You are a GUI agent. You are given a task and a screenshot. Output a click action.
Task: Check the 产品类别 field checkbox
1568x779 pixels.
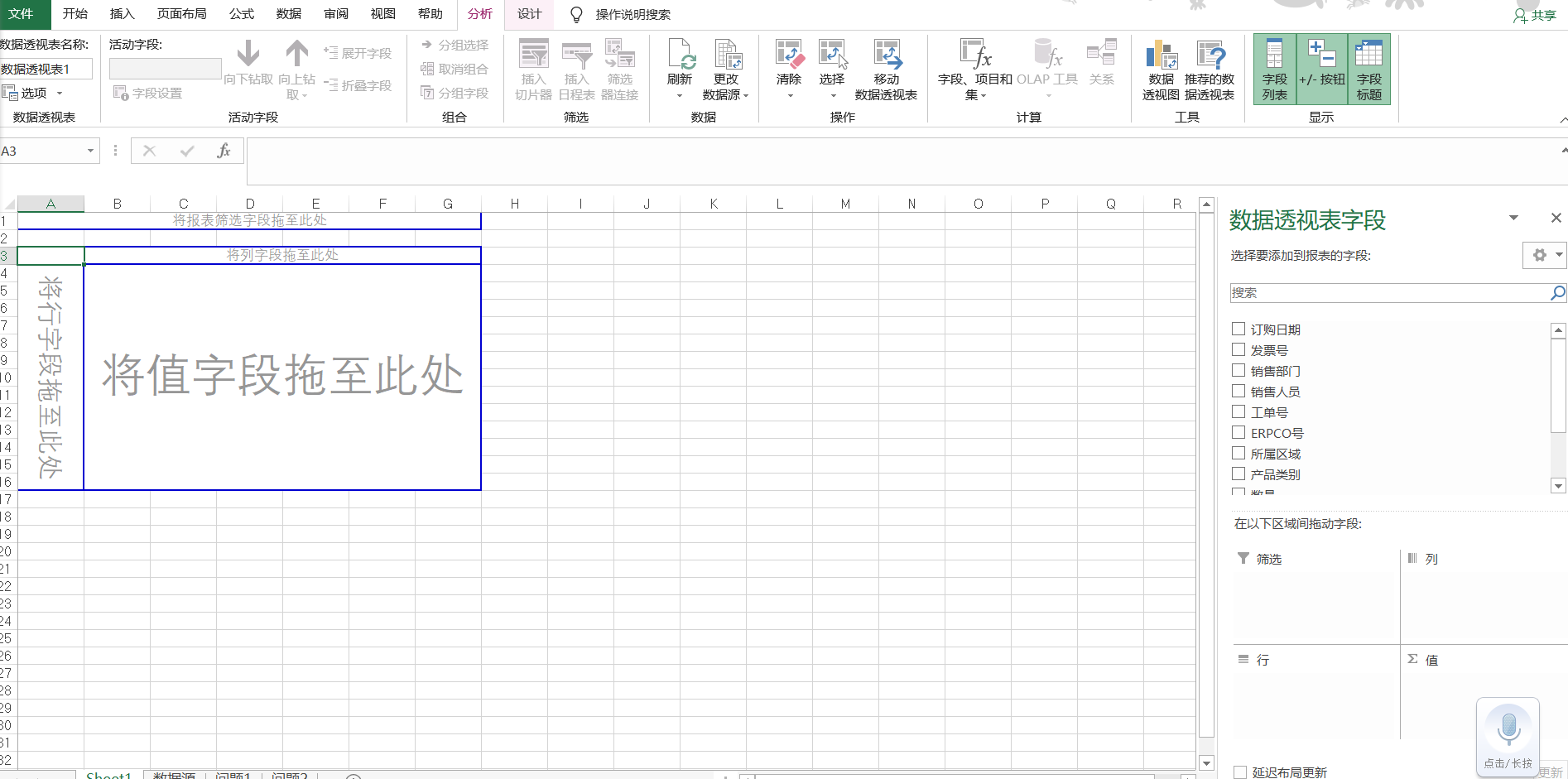click(1239, 474)
